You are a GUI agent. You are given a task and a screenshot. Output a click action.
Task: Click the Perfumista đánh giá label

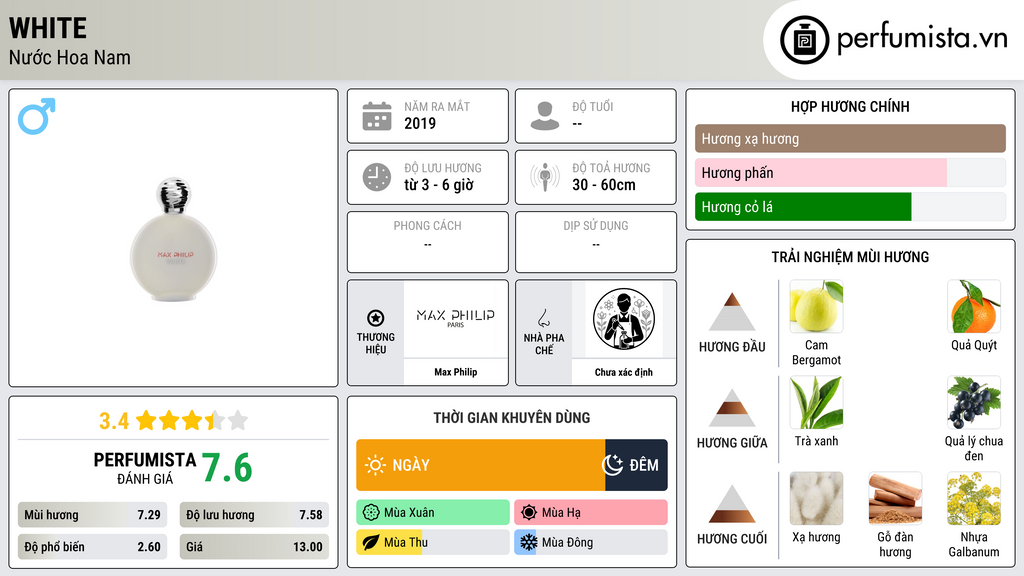(145, 468)
